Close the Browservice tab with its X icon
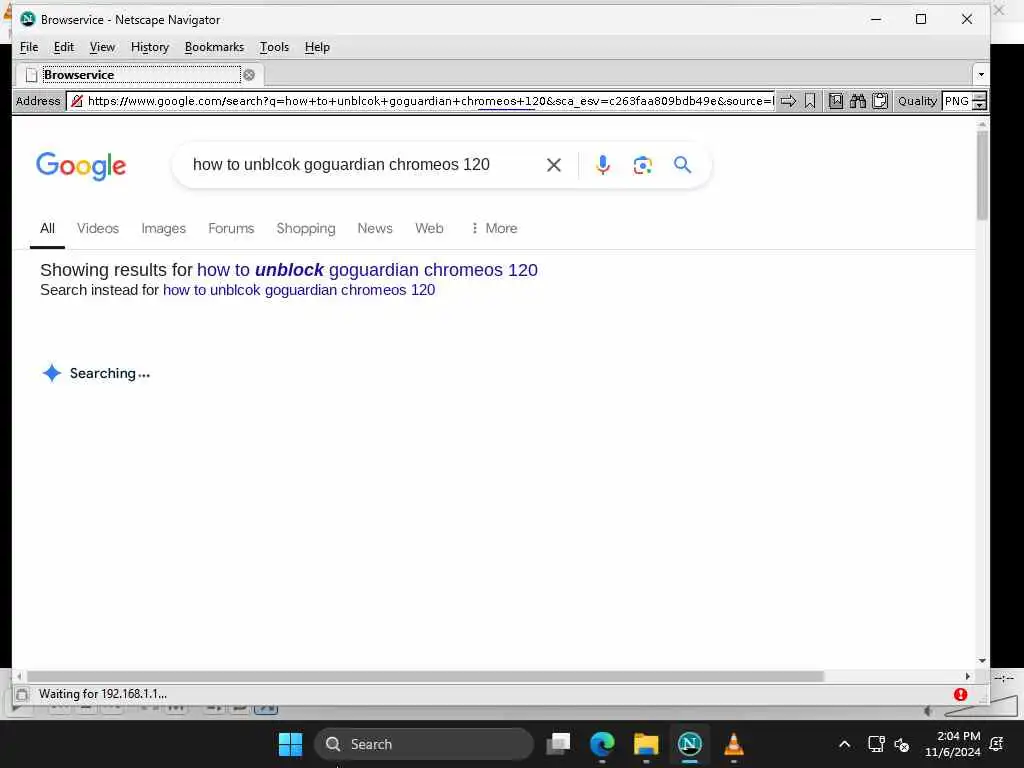This screenshot has height=768, width=1024. click(249, 74)
